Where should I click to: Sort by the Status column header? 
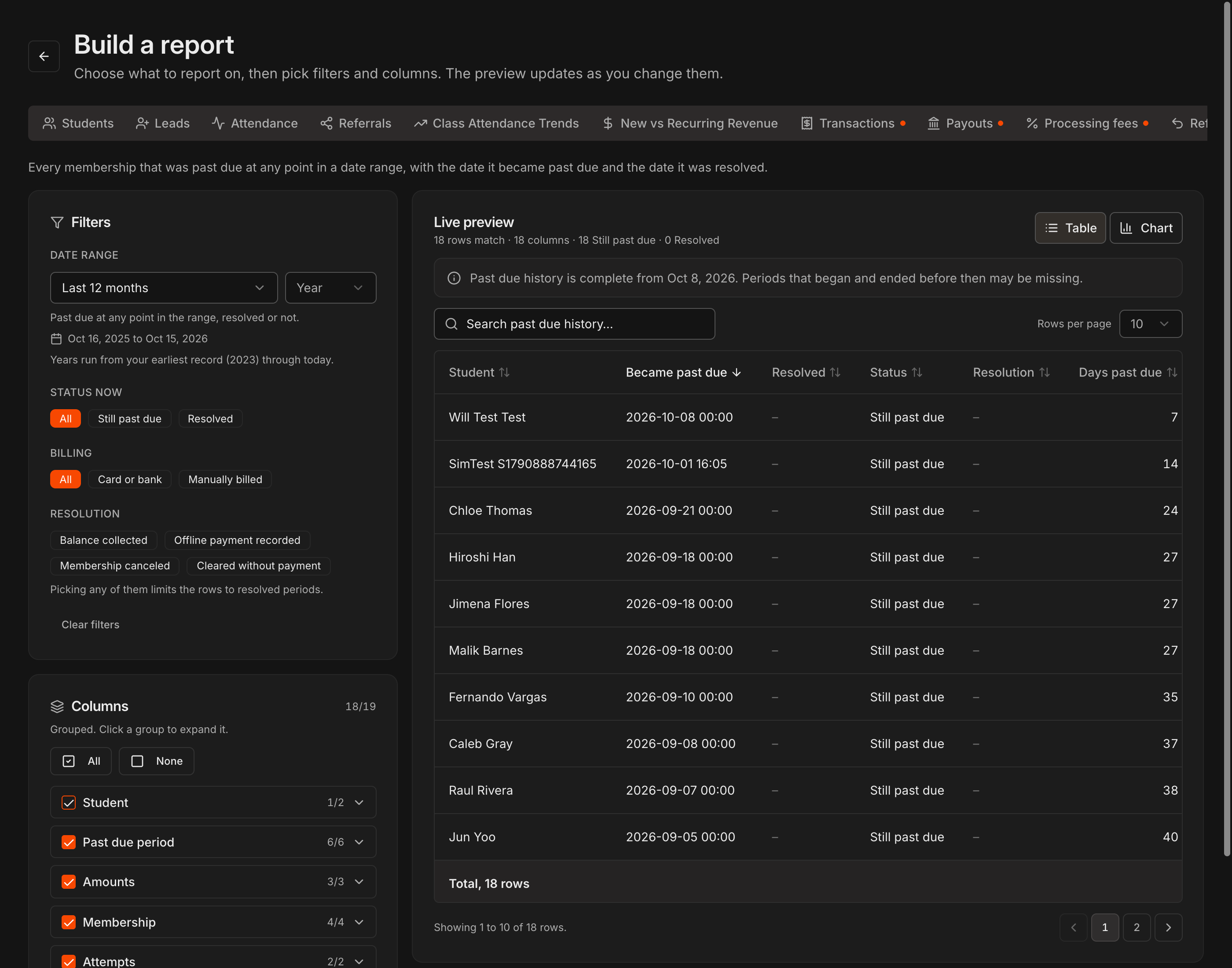tap(896, 372)
